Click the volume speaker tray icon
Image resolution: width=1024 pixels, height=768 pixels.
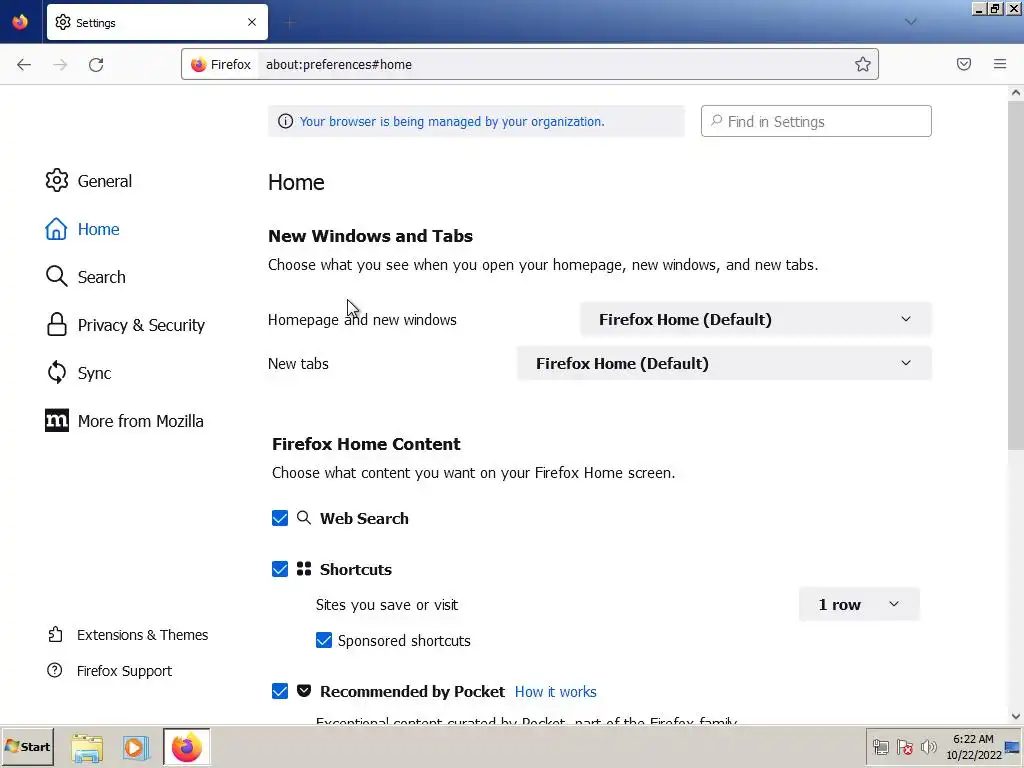(x=929, y=747)
